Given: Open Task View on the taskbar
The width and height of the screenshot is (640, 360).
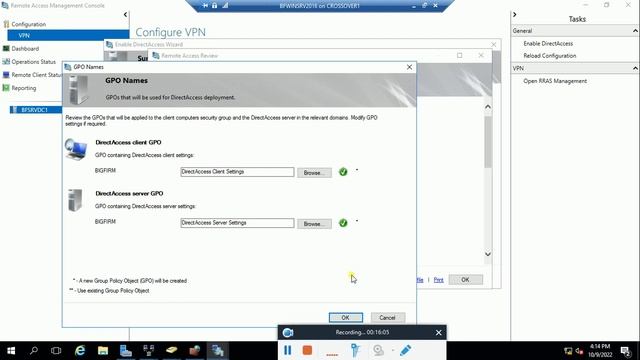Looking at the screenshot, I should coord(56,351).
